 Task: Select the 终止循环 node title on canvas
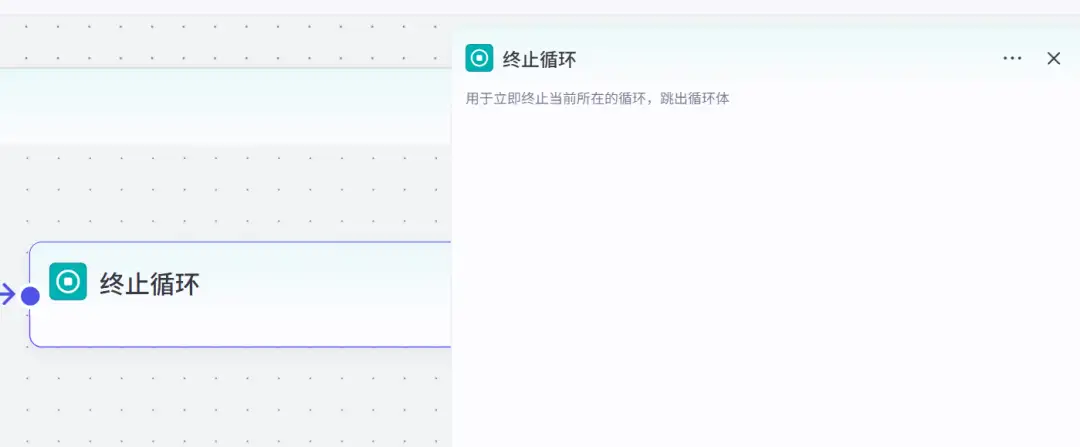[149, 284]
